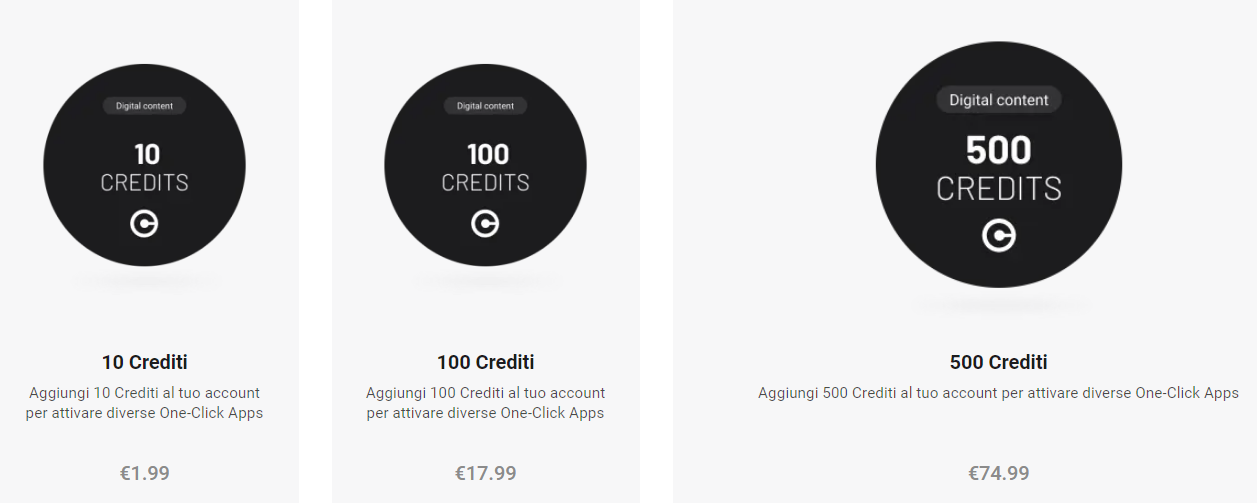
Task: Click the 'Aggiungi 10 Crediti' description text
Action: [144, 403]
